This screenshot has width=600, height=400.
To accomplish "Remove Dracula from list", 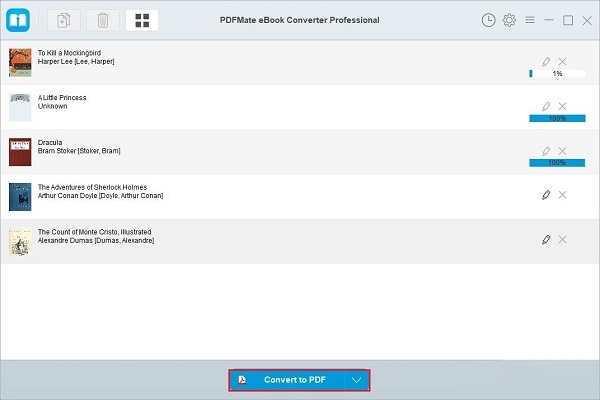I will [562, 151].
